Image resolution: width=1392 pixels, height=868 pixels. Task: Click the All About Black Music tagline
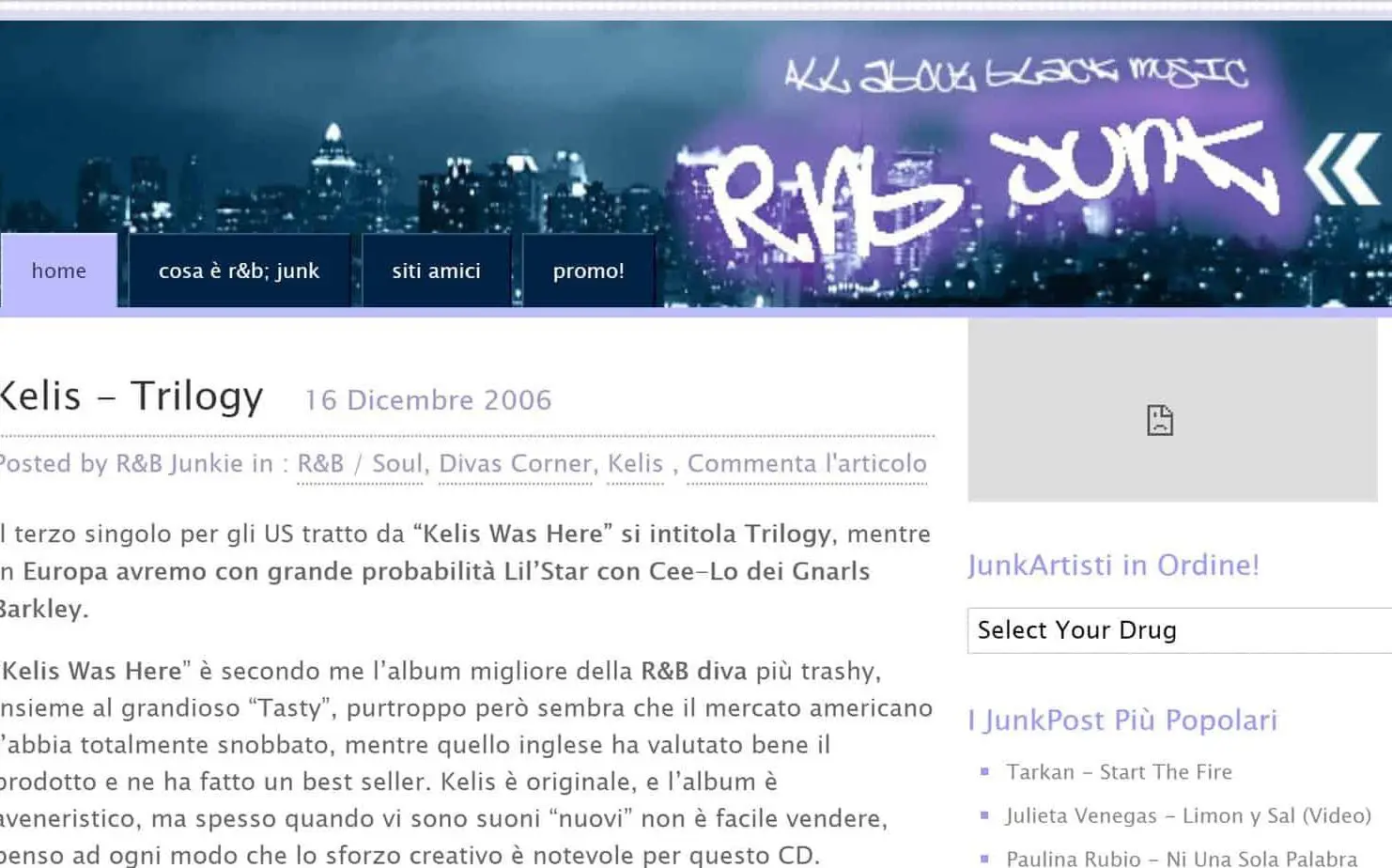coord(1016,73)
